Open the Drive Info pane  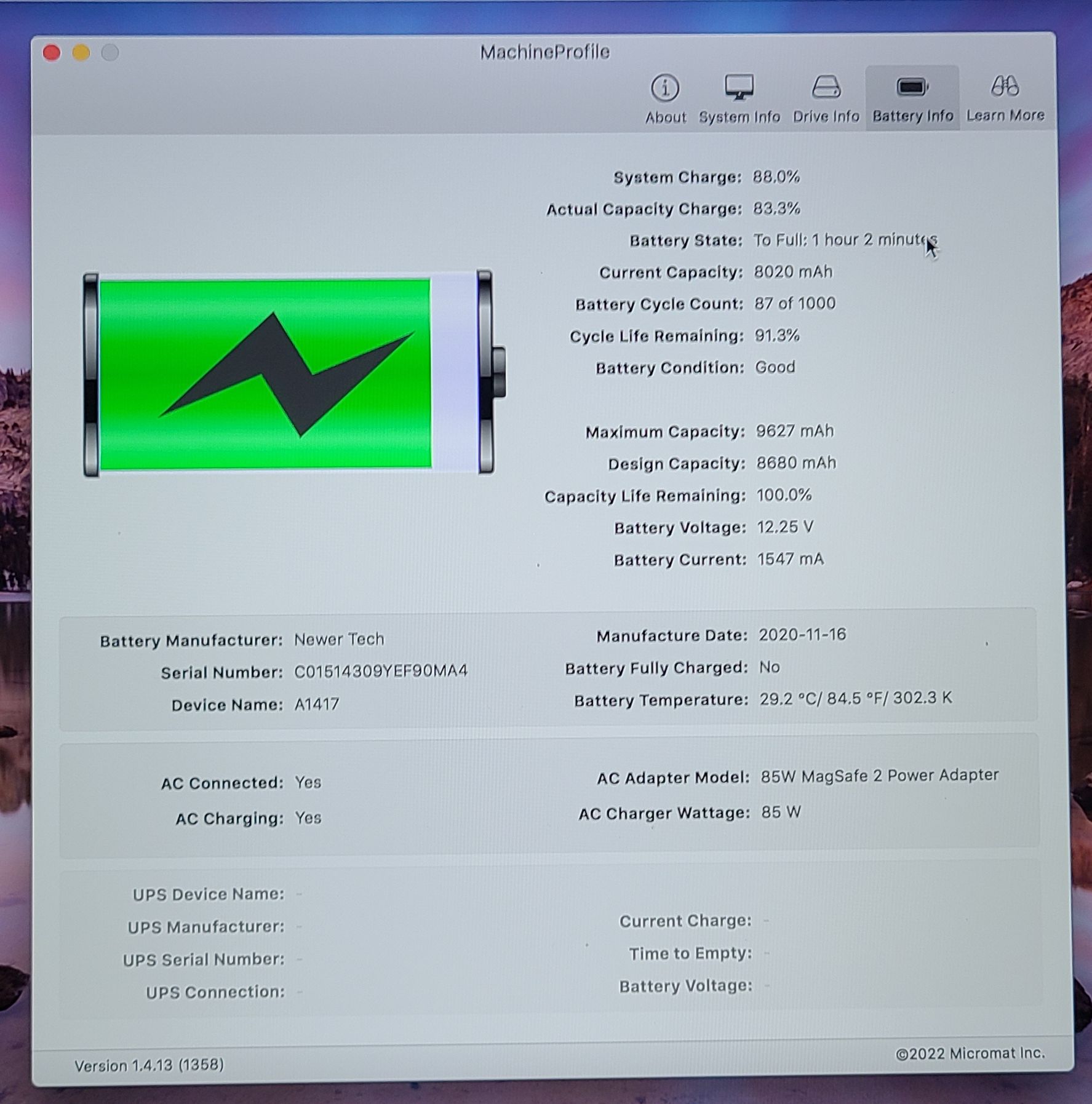(x=826, y=98)
